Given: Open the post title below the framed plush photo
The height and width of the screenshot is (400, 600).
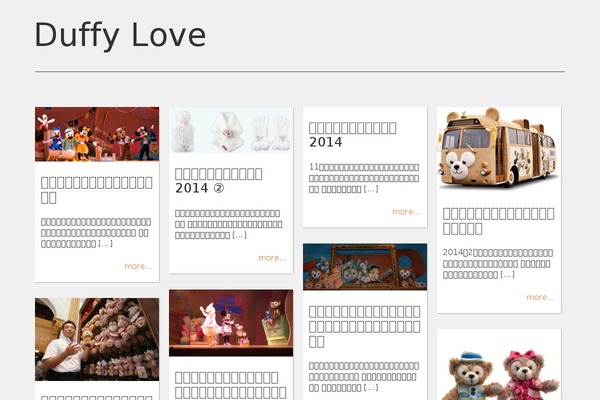Looking at the screenshot, I should [x=365, y=327].
